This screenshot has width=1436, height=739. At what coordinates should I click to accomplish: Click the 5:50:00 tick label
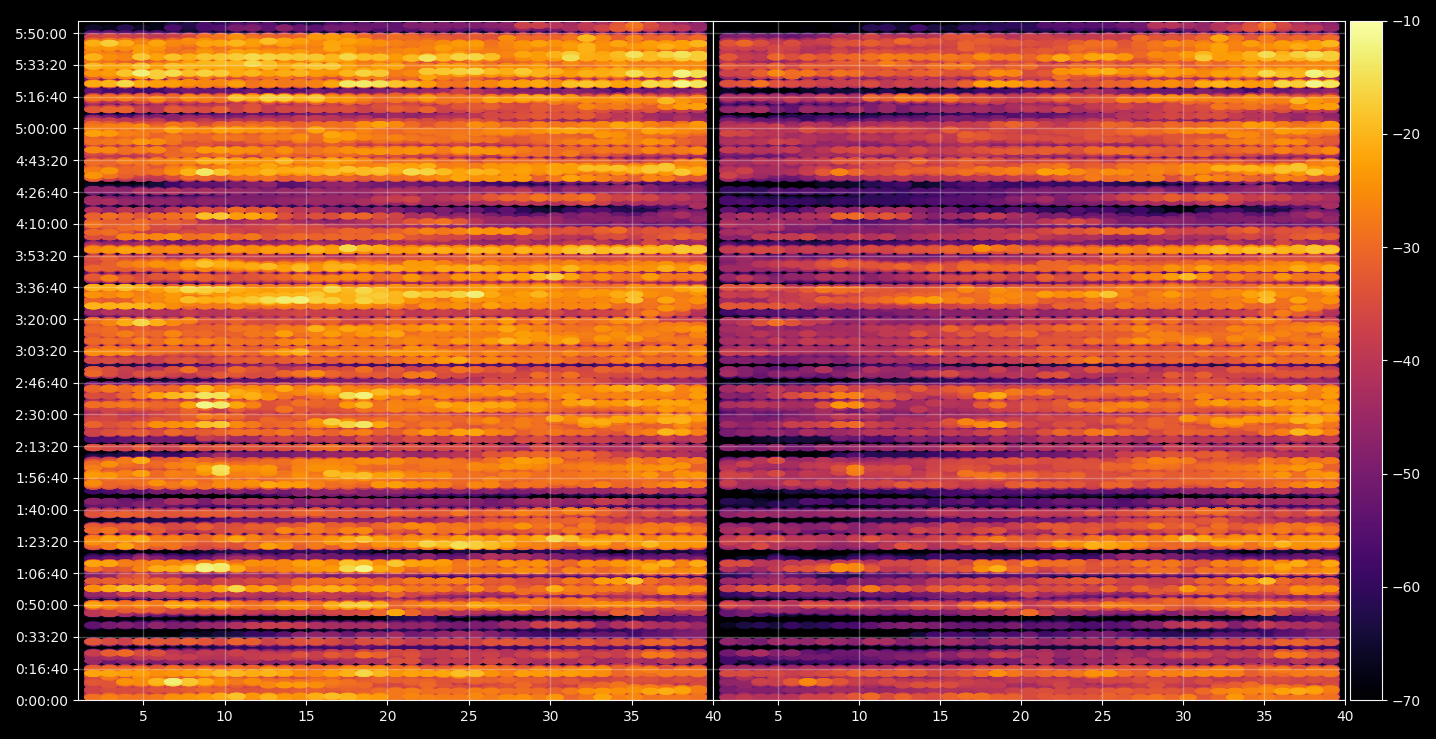pos(41,34)
